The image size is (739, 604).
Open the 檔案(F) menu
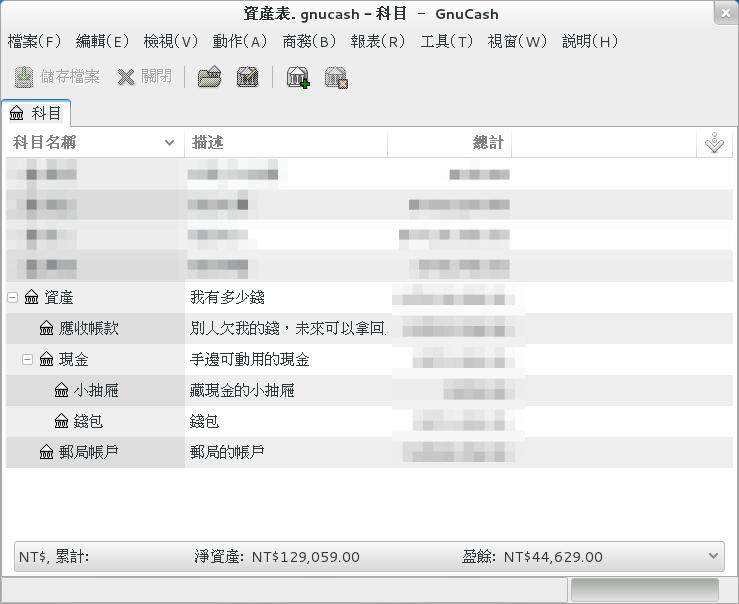[x=34, y=41]
